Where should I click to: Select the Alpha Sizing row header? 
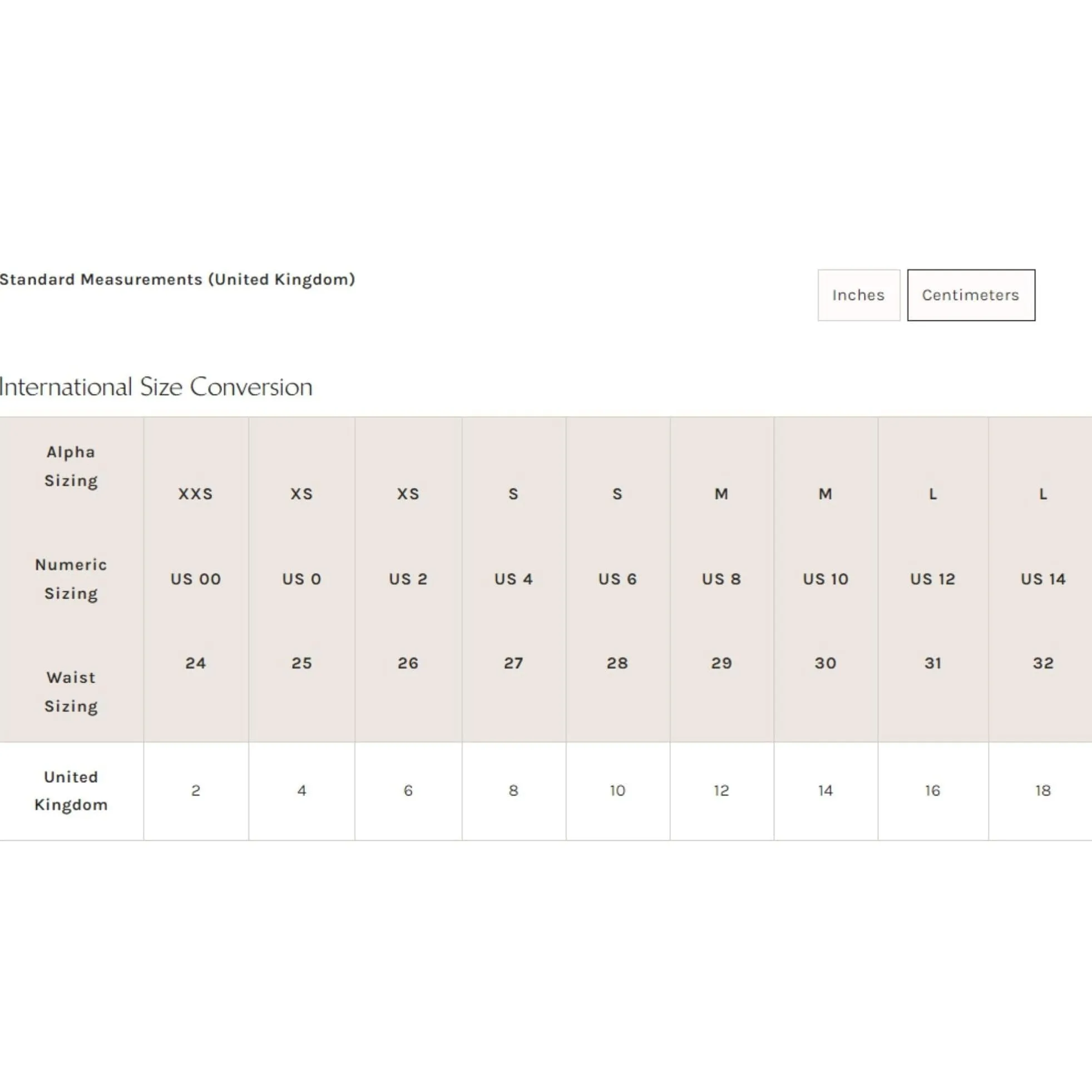point(71,466)
